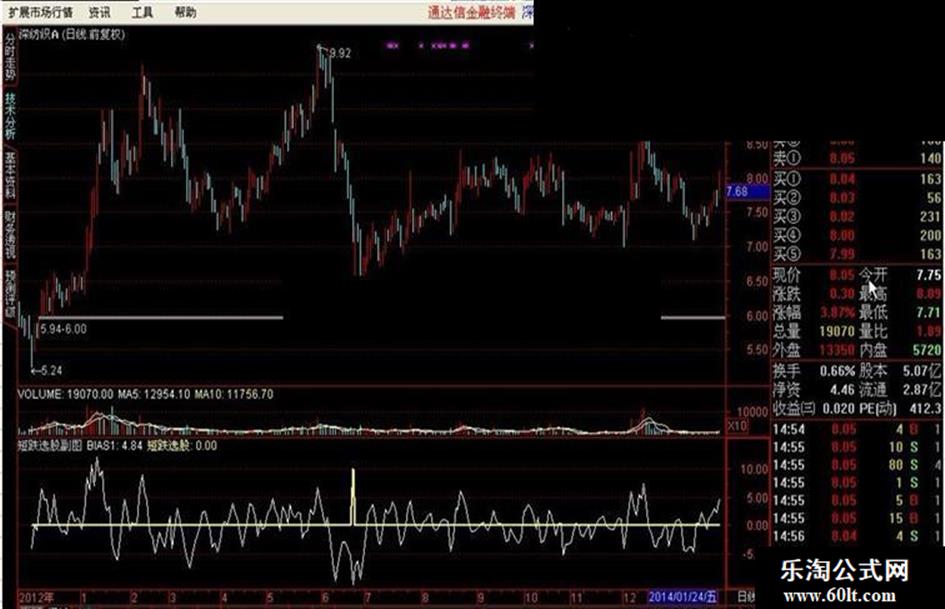Click the tick row with volume 80
Viewport: 945px width, 609px height.
pos(858,465)
